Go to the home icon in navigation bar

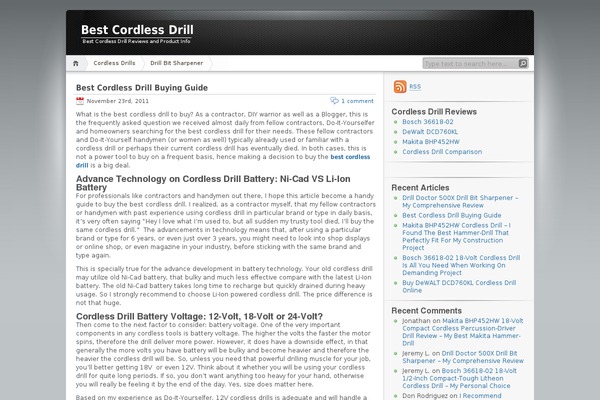pos(76,63)
